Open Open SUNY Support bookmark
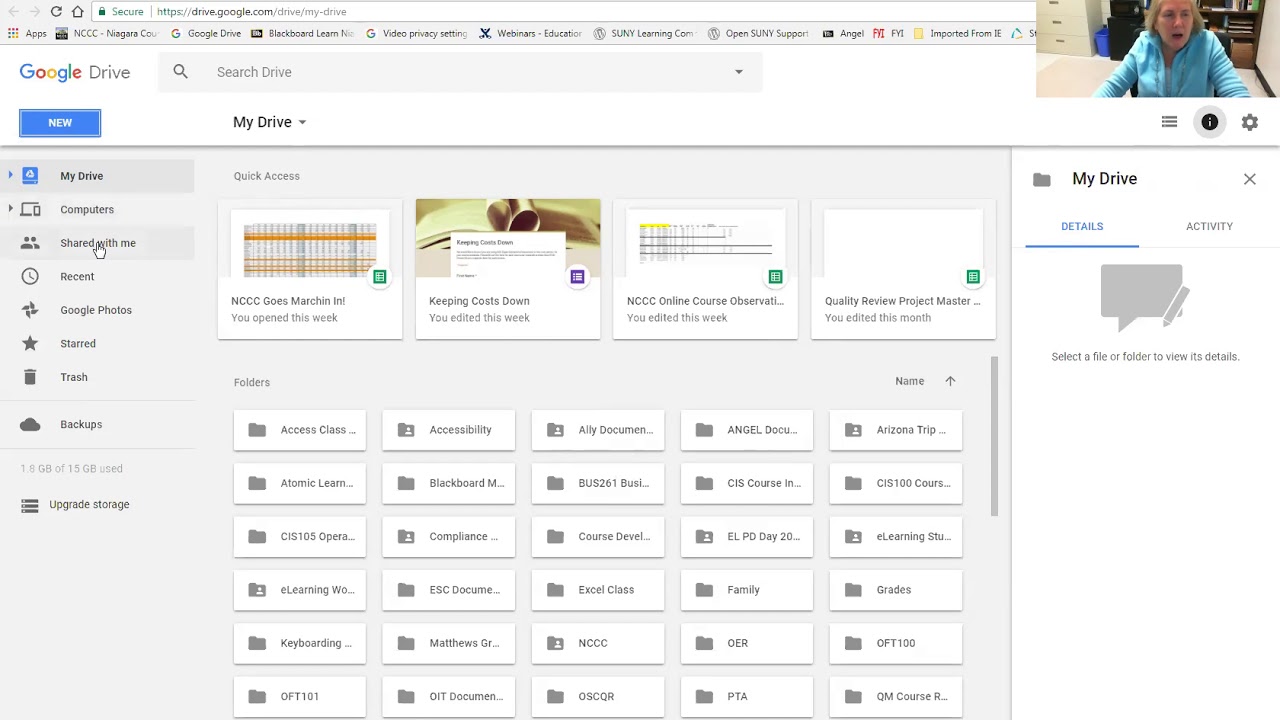1280x720 pixels. tap(758, 33)
